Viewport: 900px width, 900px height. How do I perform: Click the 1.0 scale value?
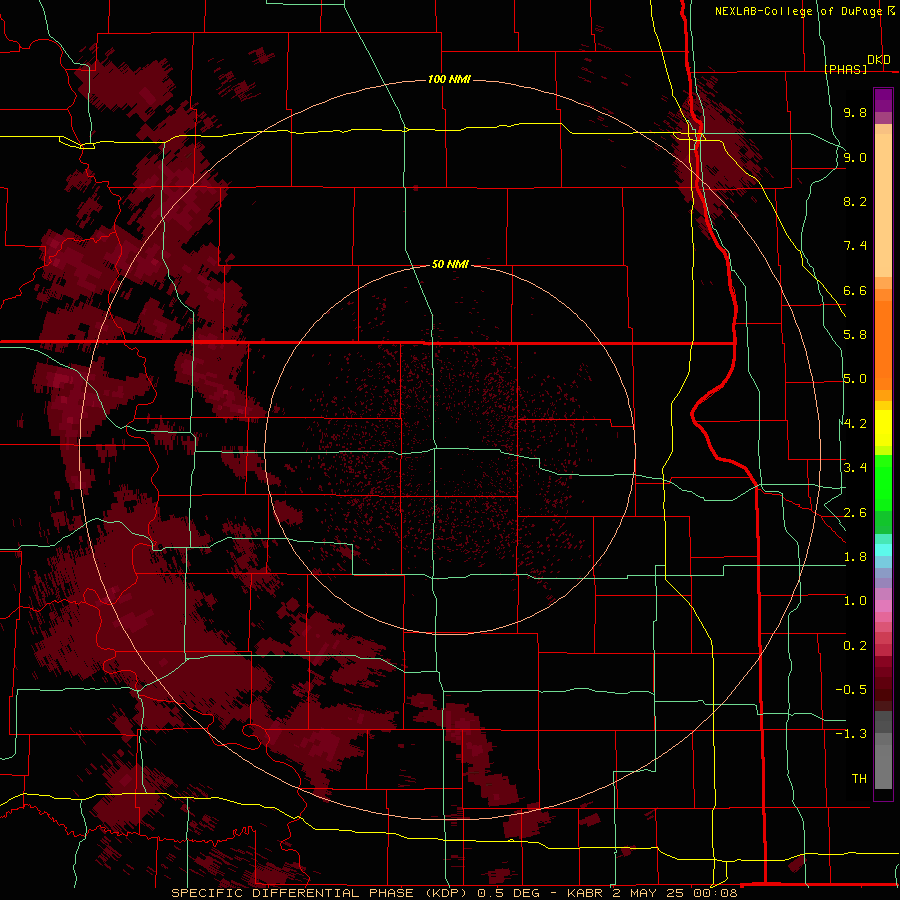pyautogui.click(x=855, y=601)
